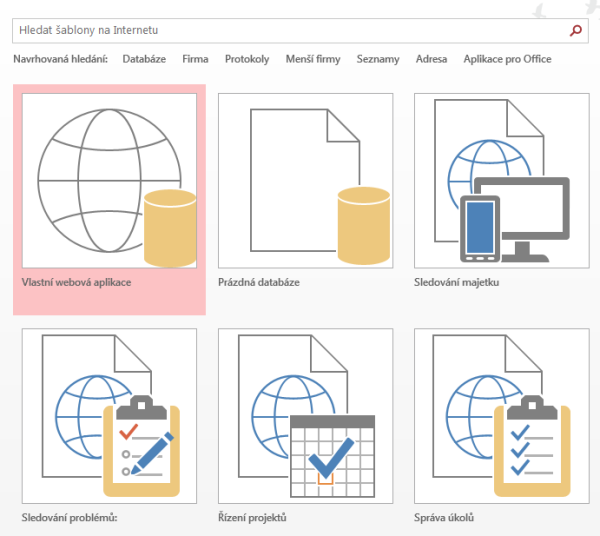
Task: Choose the Sledování majetku template thumbnail
Action: tap(502, 181)
